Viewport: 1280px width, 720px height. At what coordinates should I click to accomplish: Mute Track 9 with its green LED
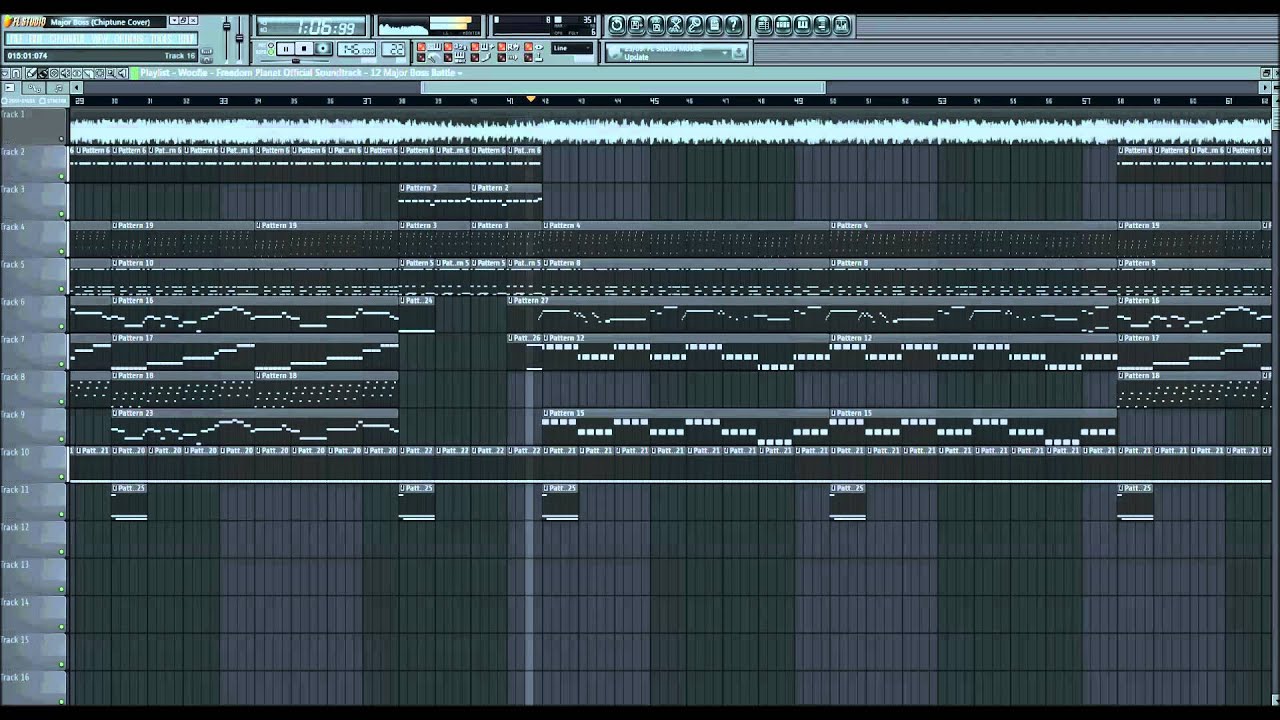62,440
